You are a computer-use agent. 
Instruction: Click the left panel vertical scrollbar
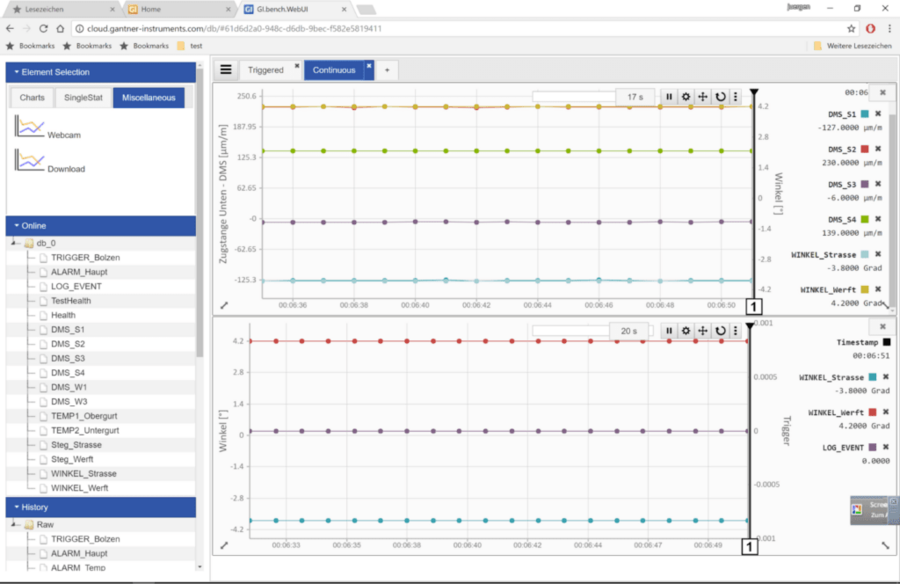pyautogui.click(x=199, y=212)
